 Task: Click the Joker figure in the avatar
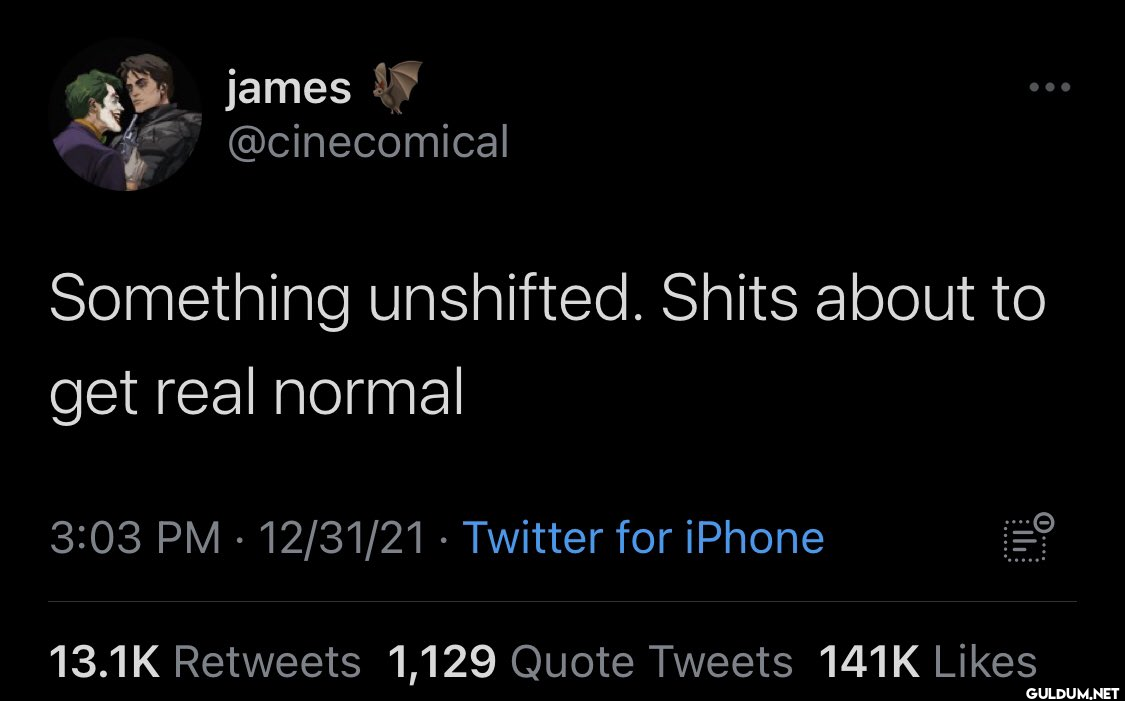[93, 126]
